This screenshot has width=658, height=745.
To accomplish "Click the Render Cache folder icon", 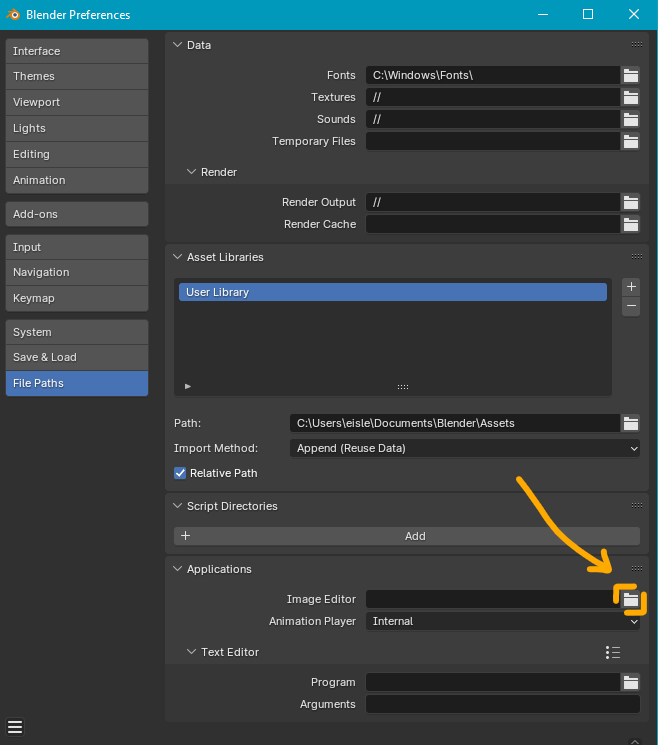I will [630, 224].
